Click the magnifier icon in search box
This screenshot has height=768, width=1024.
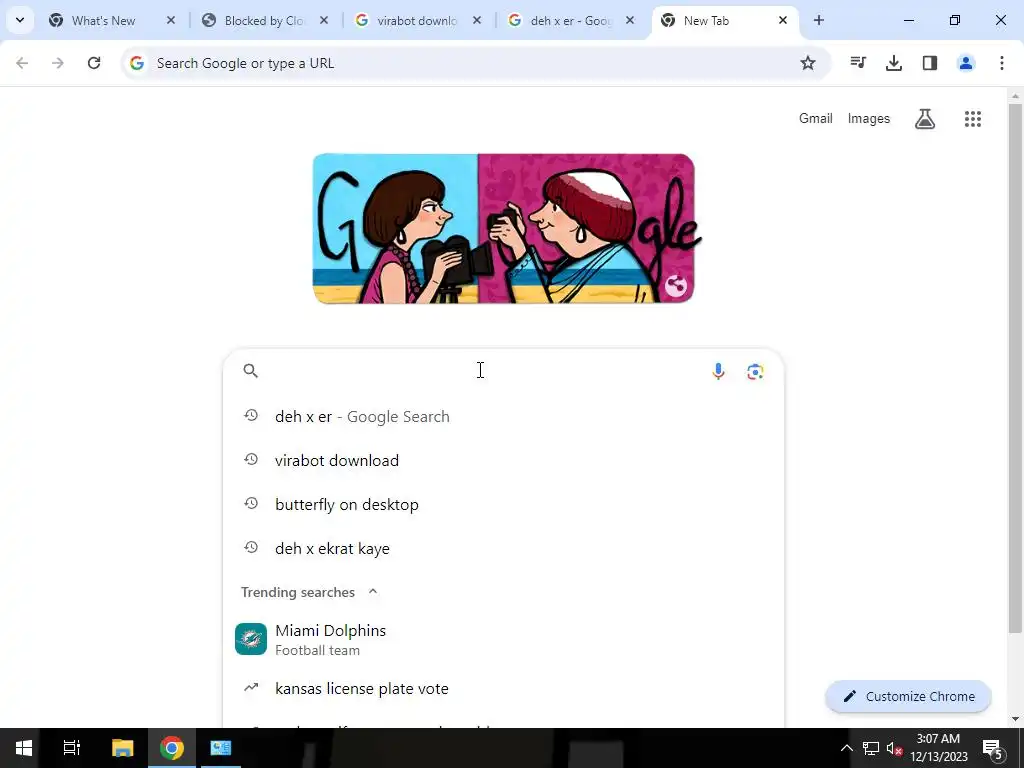(251, 371)
